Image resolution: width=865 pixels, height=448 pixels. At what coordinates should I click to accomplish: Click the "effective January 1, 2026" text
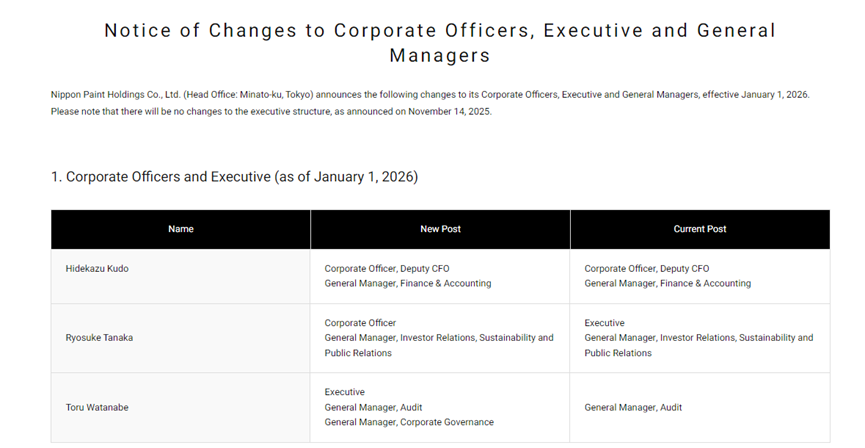pyautogui.click(x=754, y=94)
